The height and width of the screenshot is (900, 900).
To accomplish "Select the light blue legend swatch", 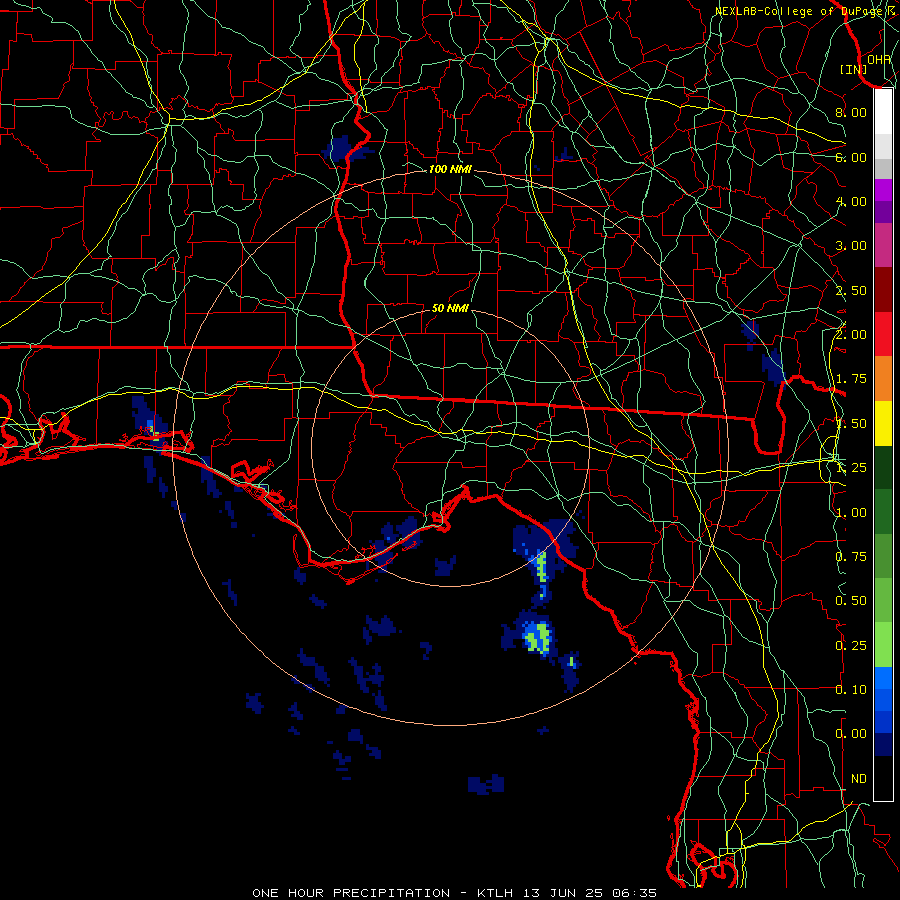I will pyautogui.click(x=883, y=678).
